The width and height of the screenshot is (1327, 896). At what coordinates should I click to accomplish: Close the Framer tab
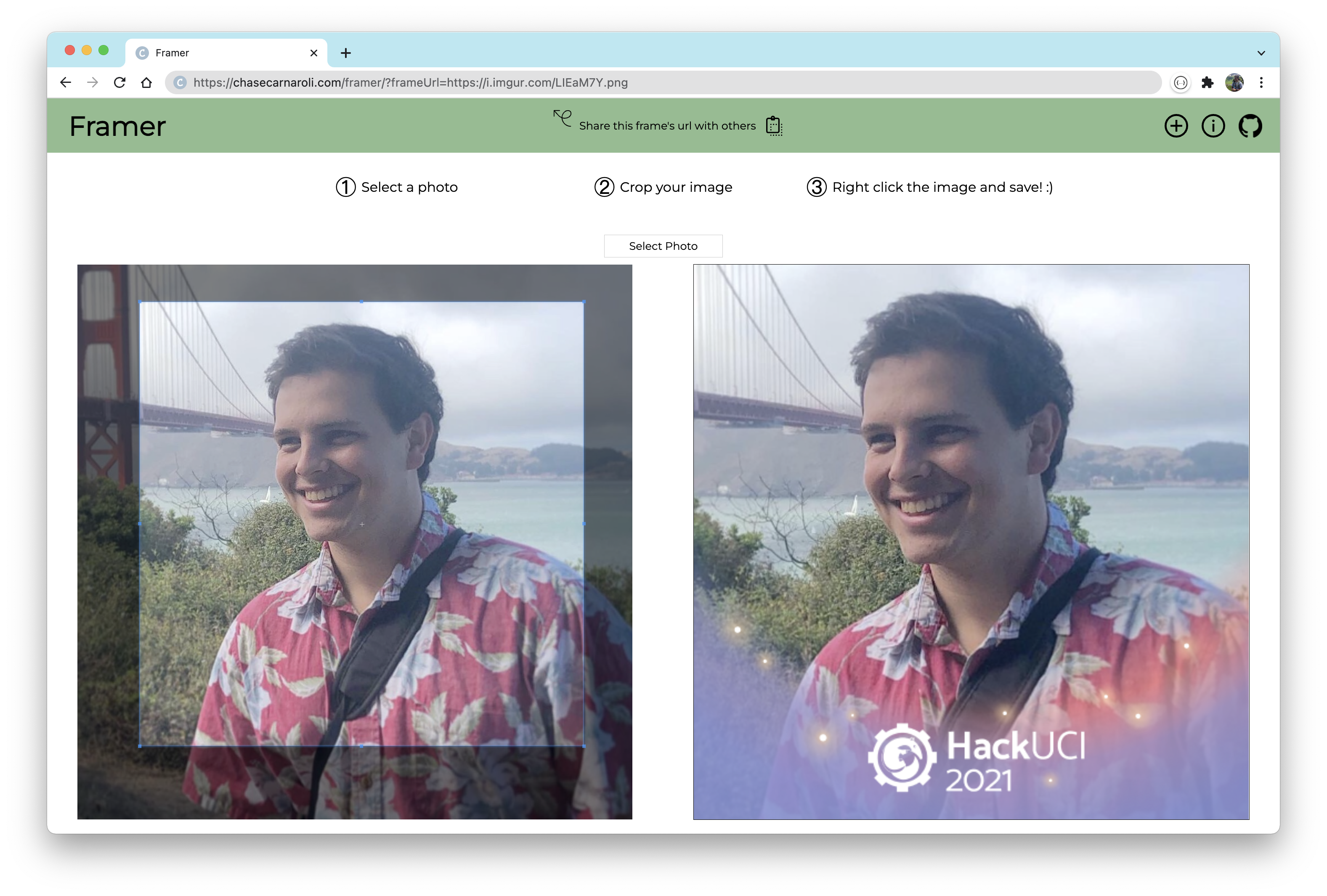click(x=313, y=53)
